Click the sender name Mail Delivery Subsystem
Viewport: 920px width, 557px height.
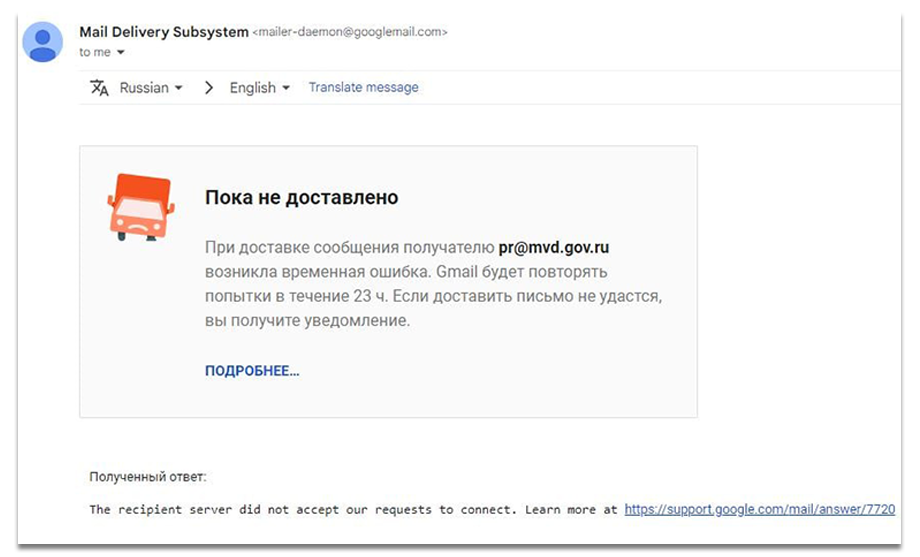(x=164, y=32)
